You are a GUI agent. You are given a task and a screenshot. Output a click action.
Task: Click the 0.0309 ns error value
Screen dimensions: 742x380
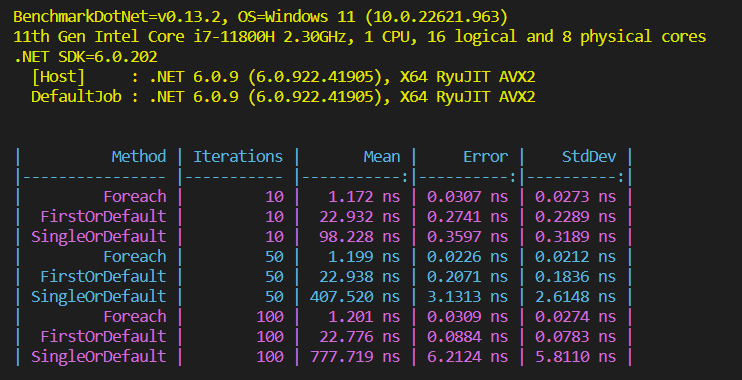point(468,316)
